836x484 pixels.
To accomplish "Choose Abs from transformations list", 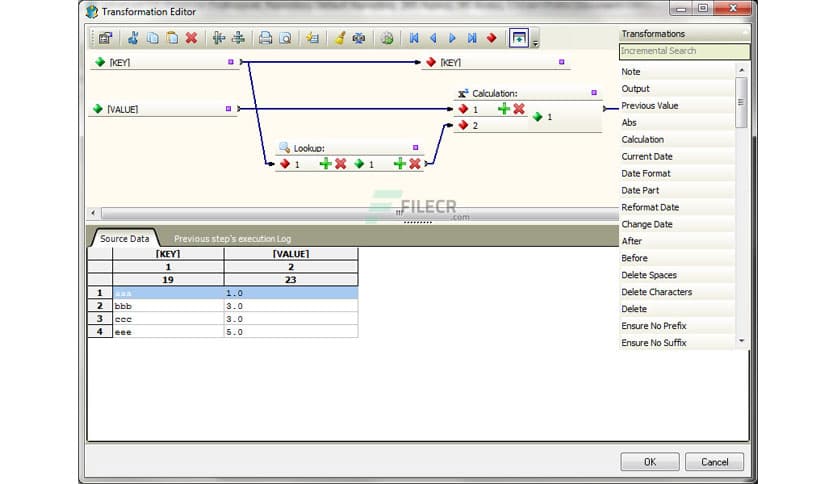I will (x=677, y=123).
